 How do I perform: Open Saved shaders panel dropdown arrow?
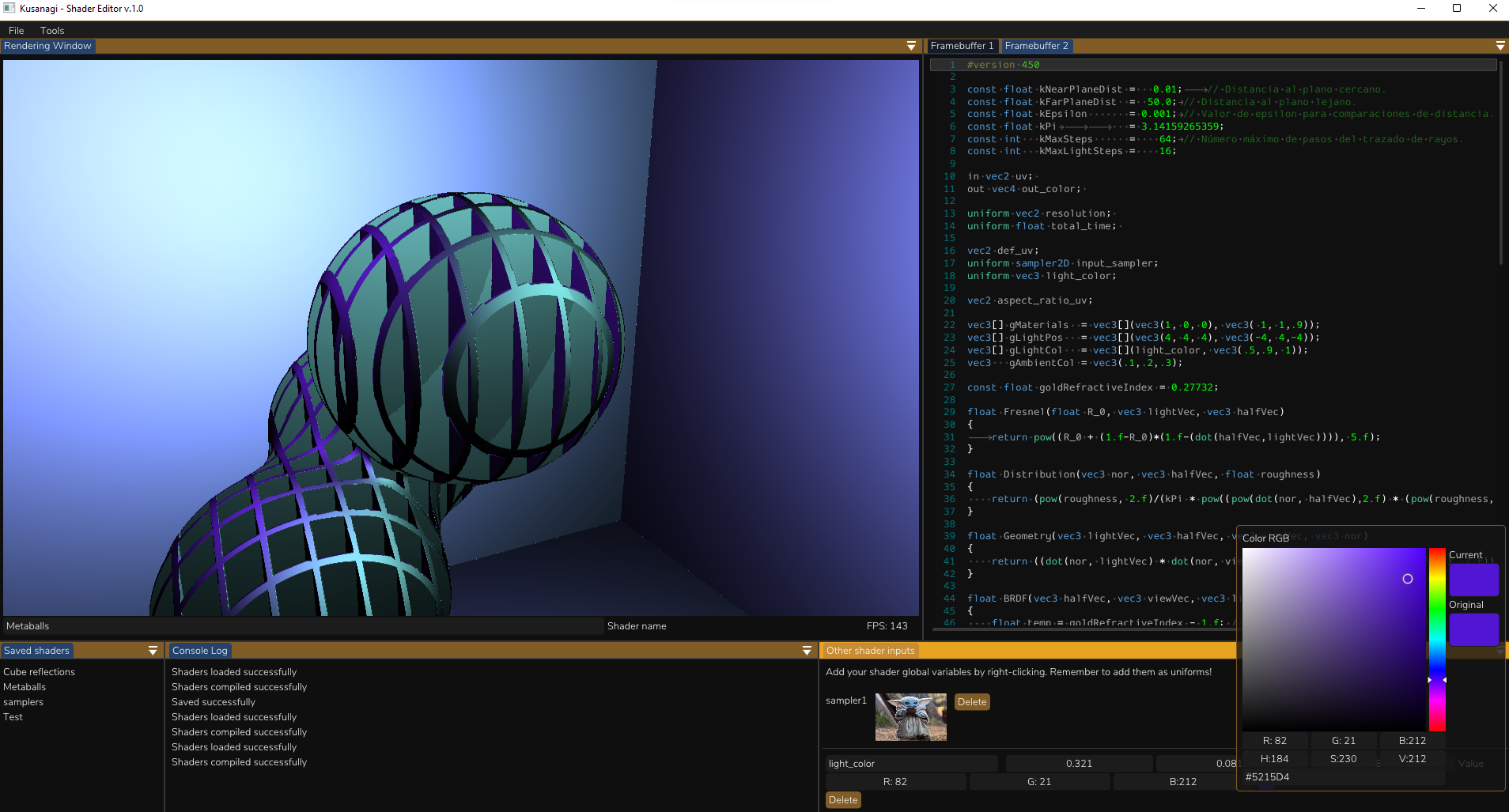153,651
